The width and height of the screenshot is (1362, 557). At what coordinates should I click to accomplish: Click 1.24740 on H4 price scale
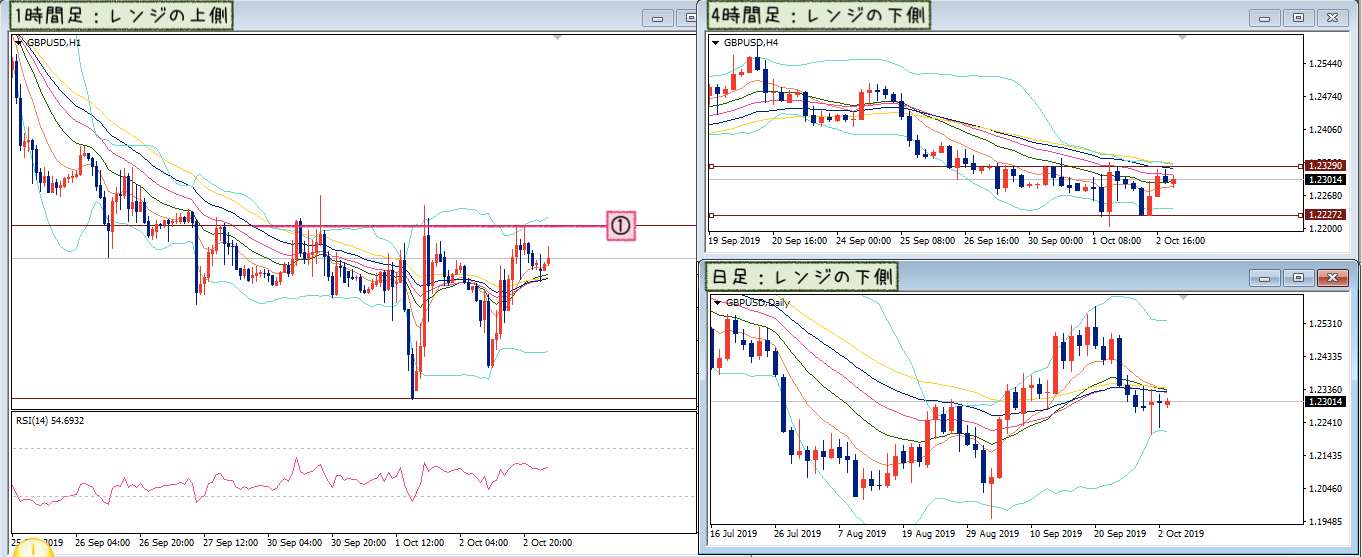pos(1326,96)
